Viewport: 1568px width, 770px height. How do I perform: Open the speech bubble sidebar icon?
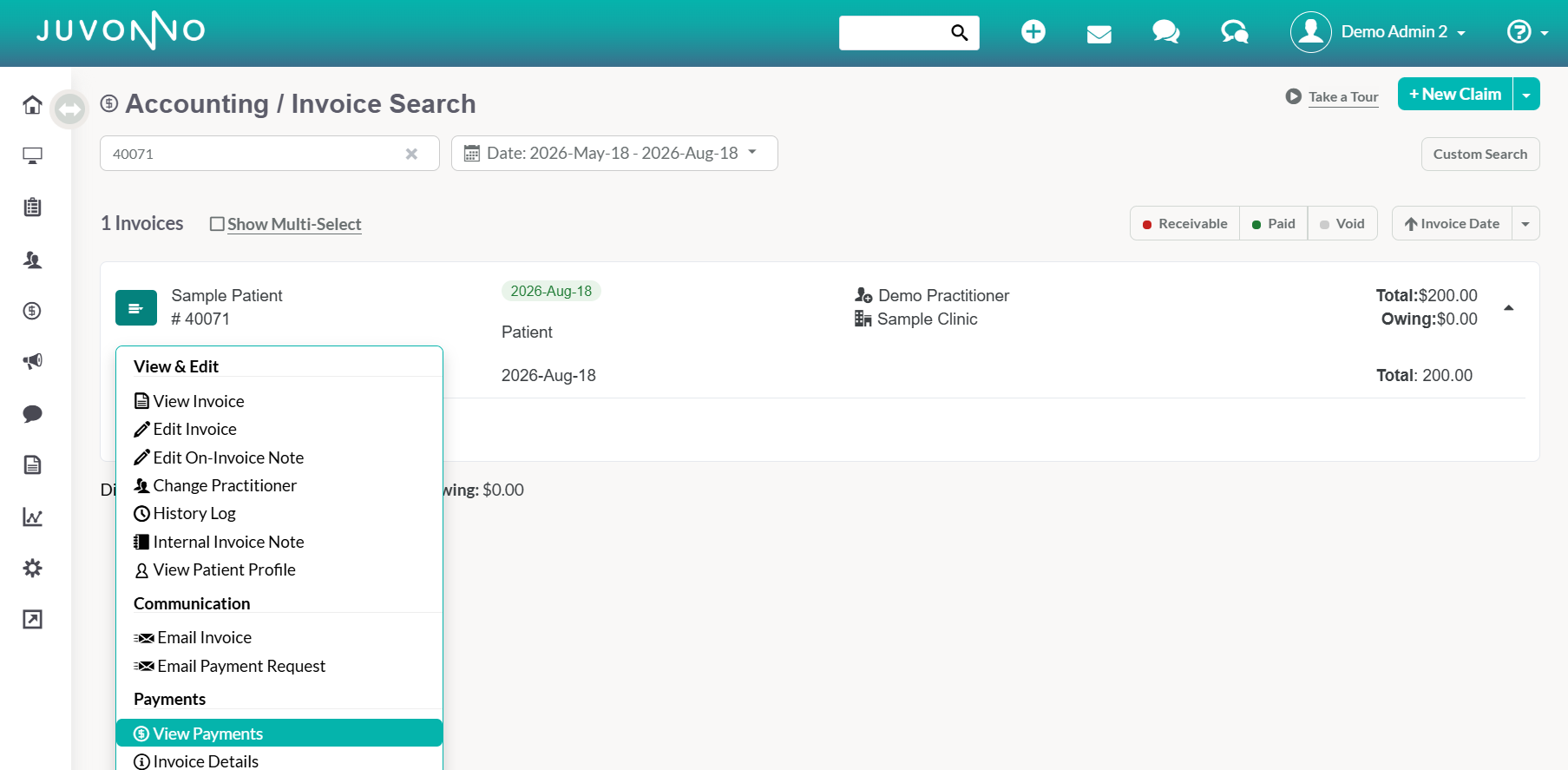32,413
